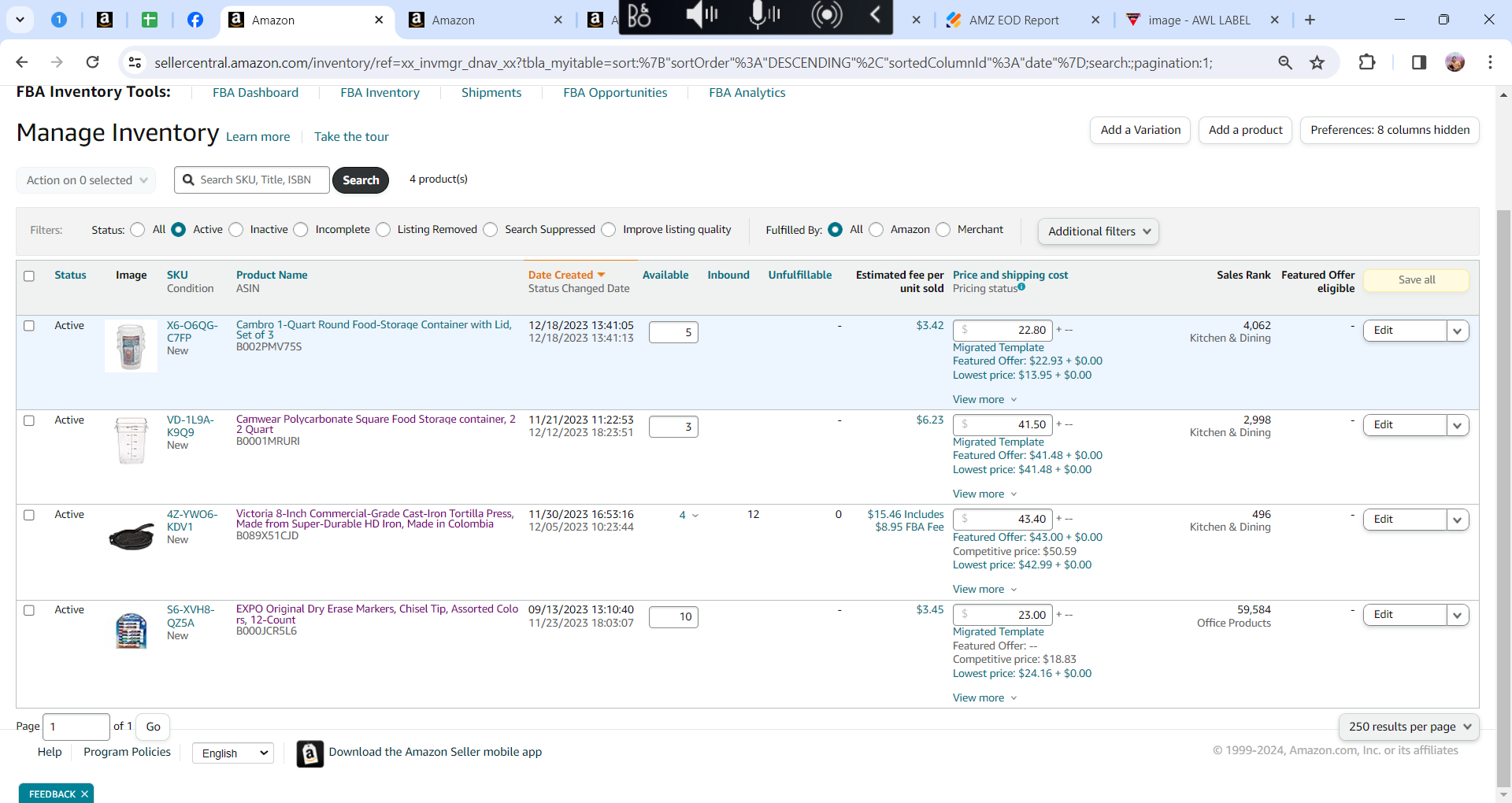Filter Fulfilled By Amazon

(876, 230)
